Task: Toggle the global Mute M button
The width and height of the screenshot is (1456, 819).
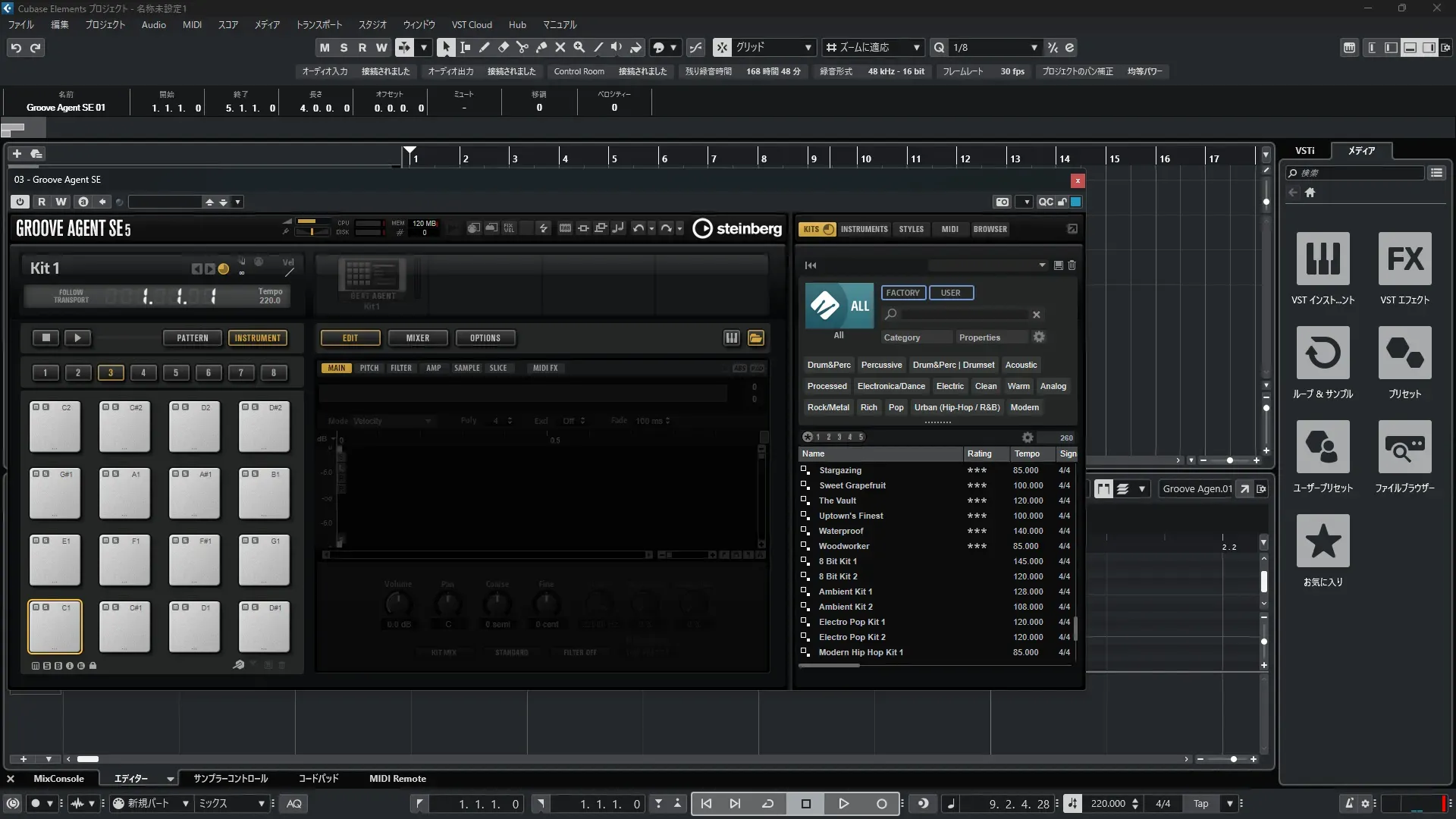Action: tap(325, 48)
